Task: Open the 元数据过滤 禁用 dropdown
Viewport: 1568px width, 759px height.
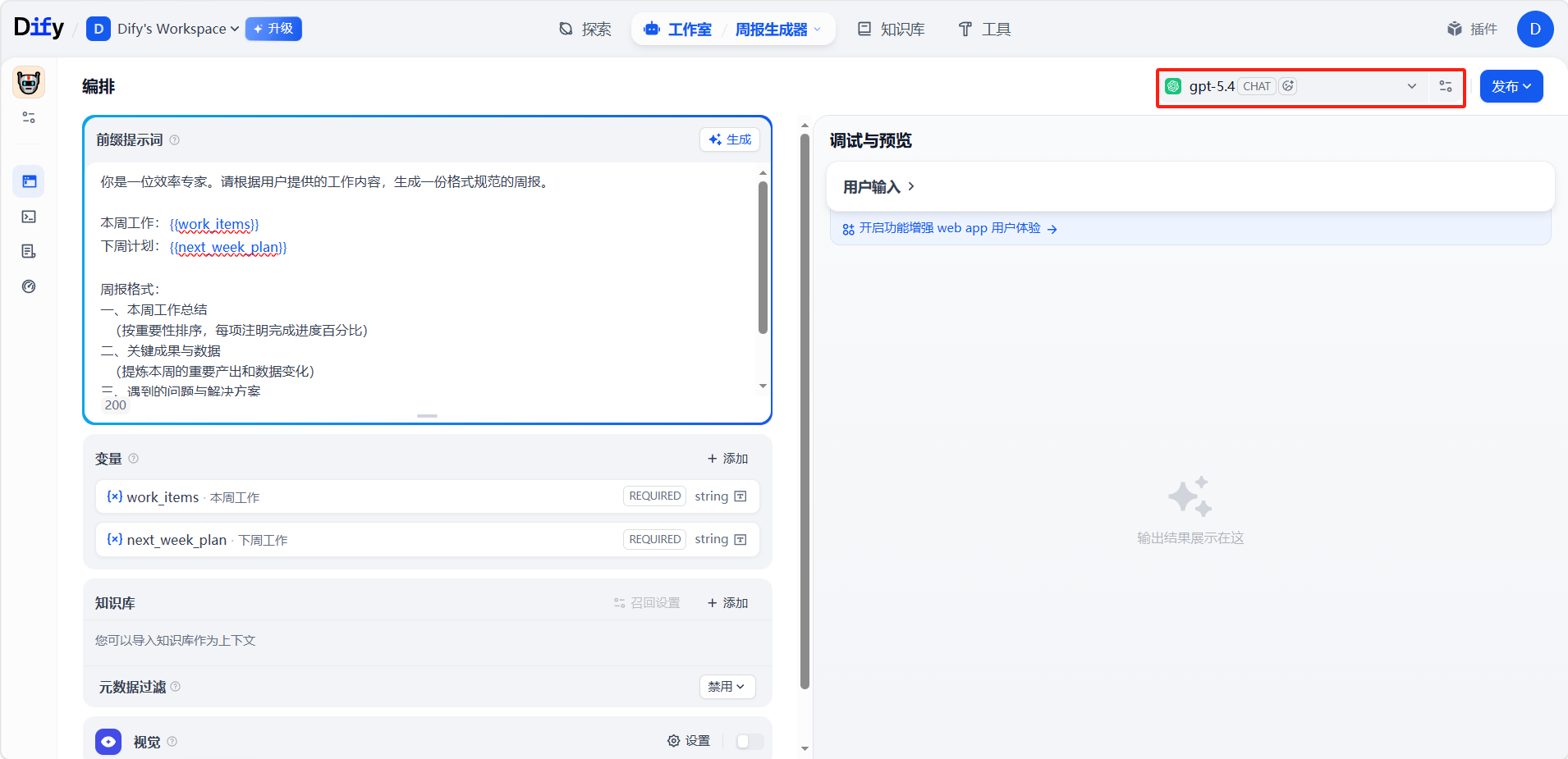Action: [x=727, y=686]
